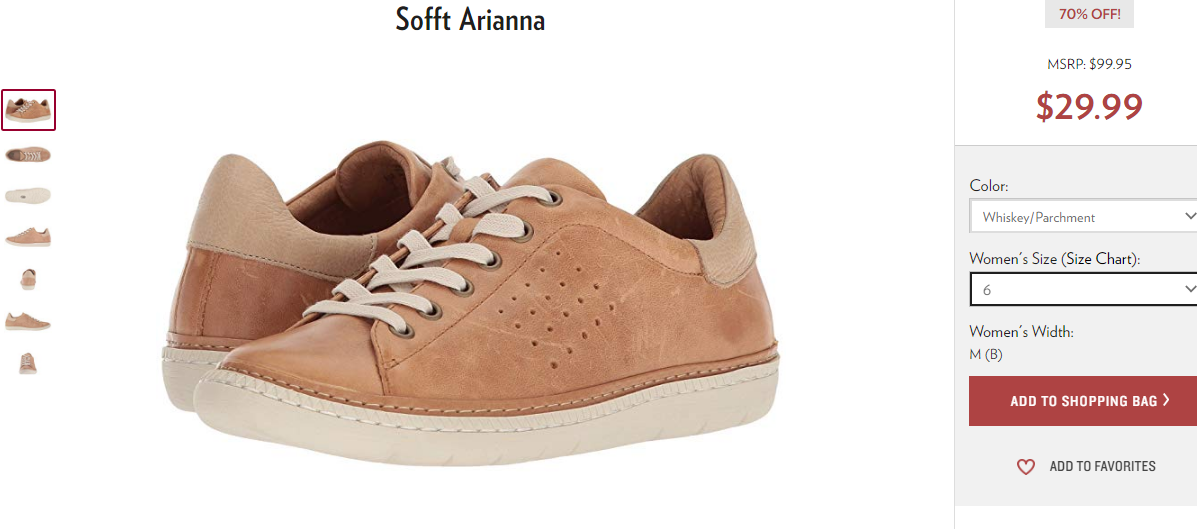
Task: Open the Color dropdown showing Whiskey/Parchment
Action: (x=1083, y=216)
